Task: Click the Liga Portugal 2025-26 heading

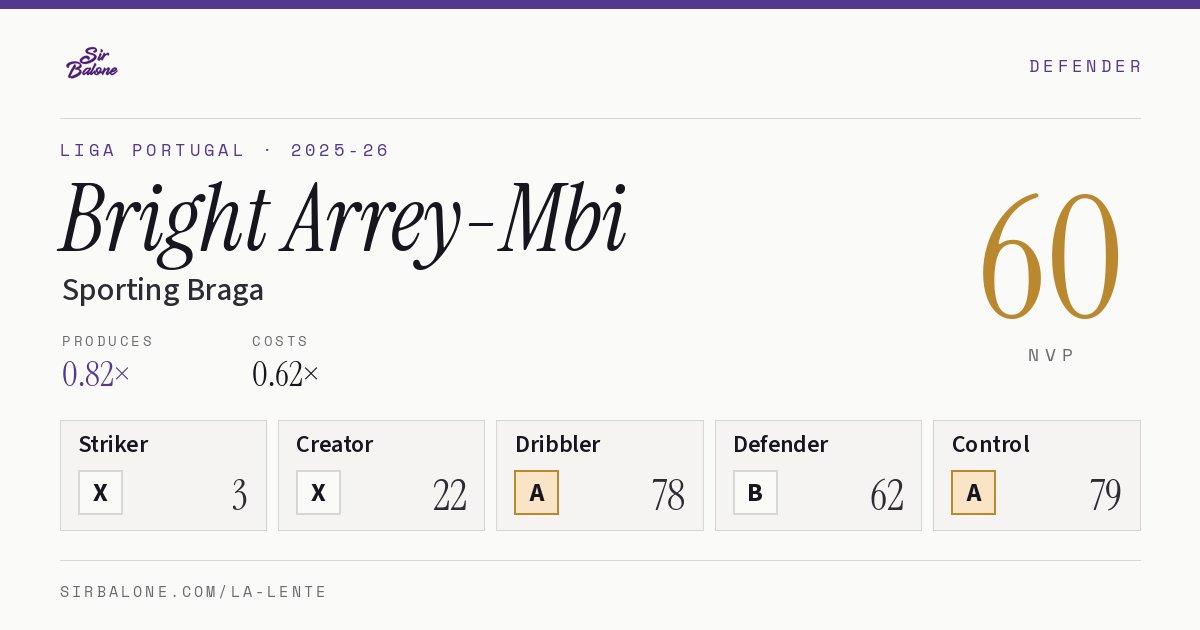Action: point(225,150)
